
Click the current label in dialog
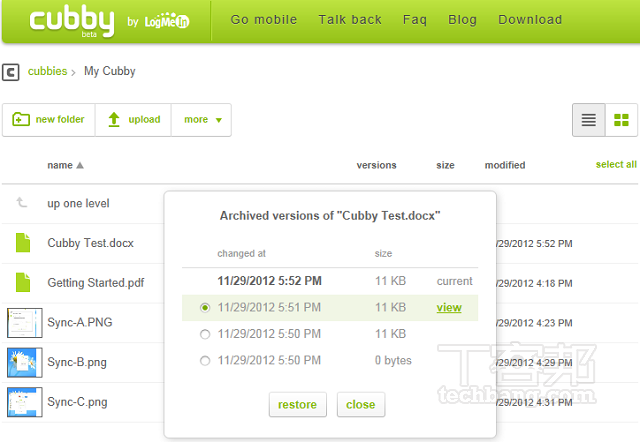pos(455,281)
